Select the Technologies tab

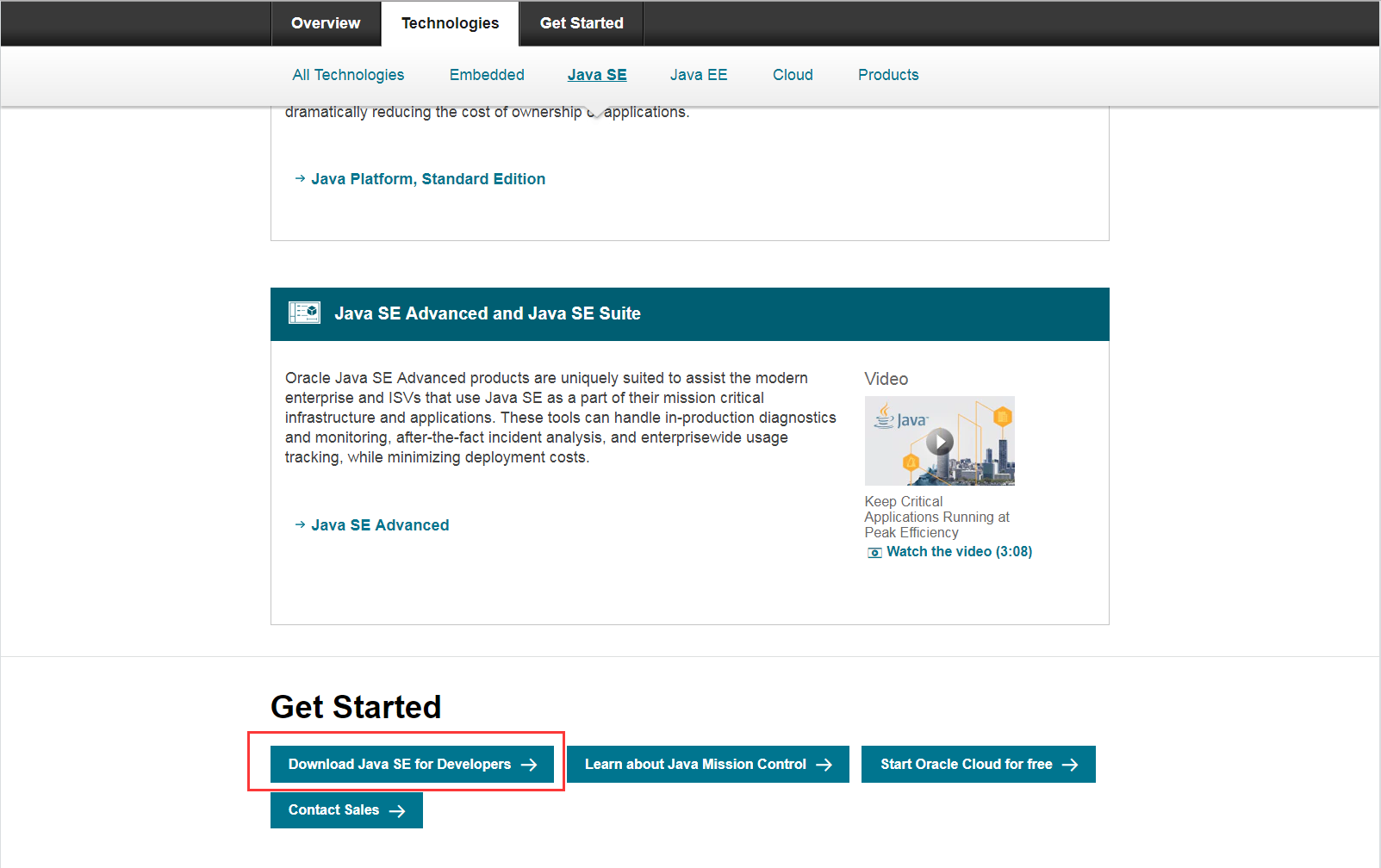pyautogui.click(x=450, y=23)
